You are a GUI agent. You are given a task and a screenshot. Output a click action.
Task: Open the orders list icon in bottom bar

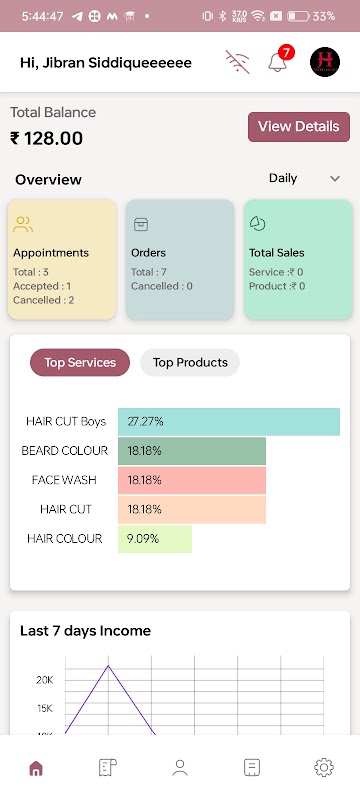click(252, 767)
